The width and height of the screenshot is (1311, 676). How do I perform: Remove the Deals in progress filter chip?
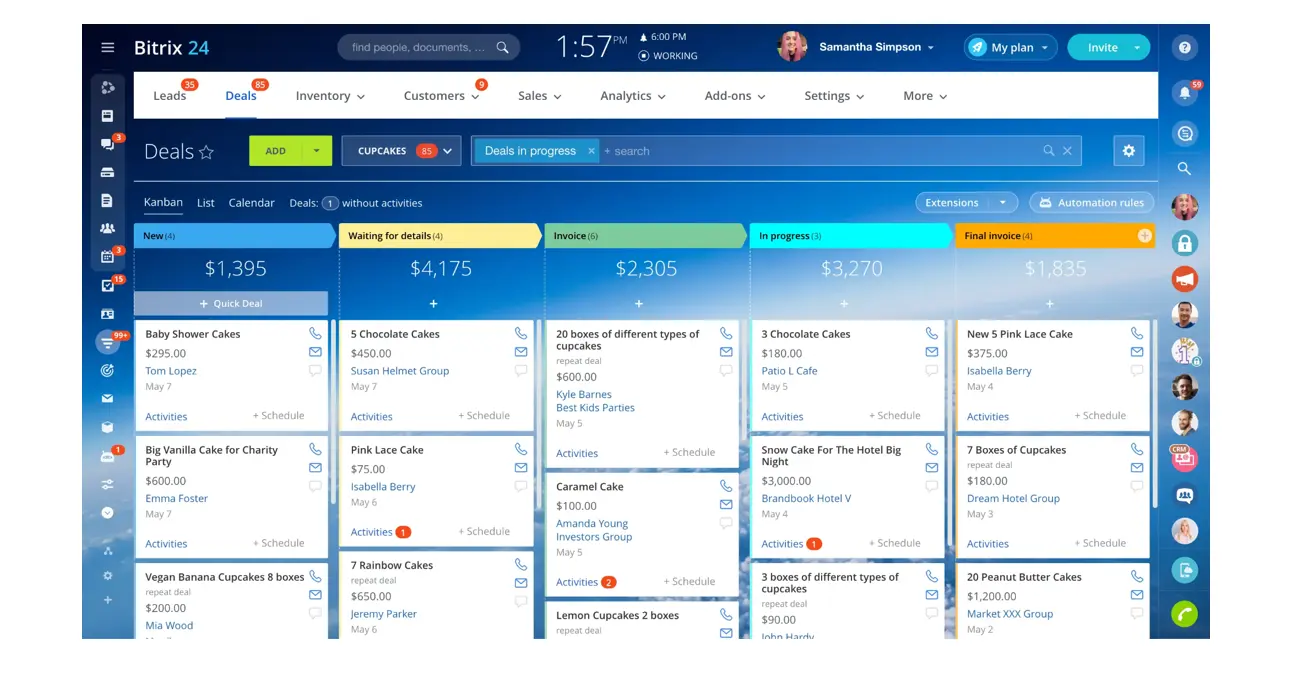click(x=591, y=151)
